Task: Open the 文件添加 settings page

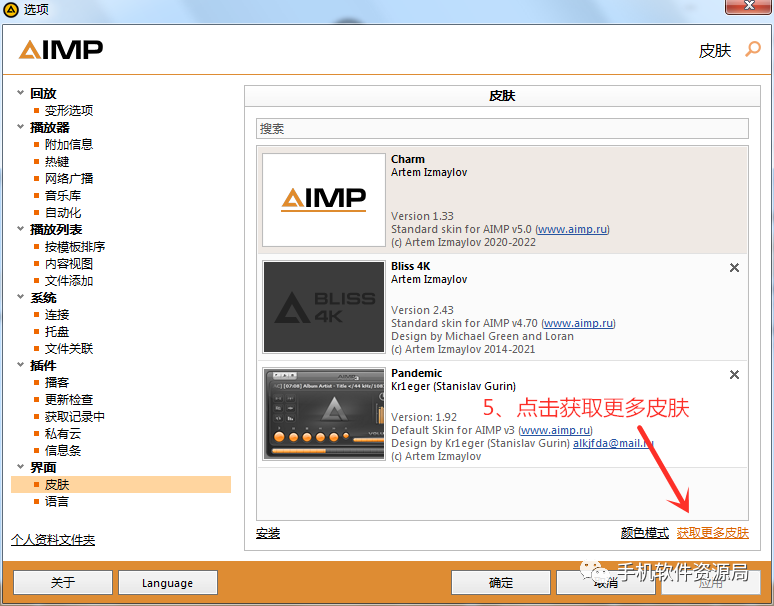Action: [x=69, y=281]
